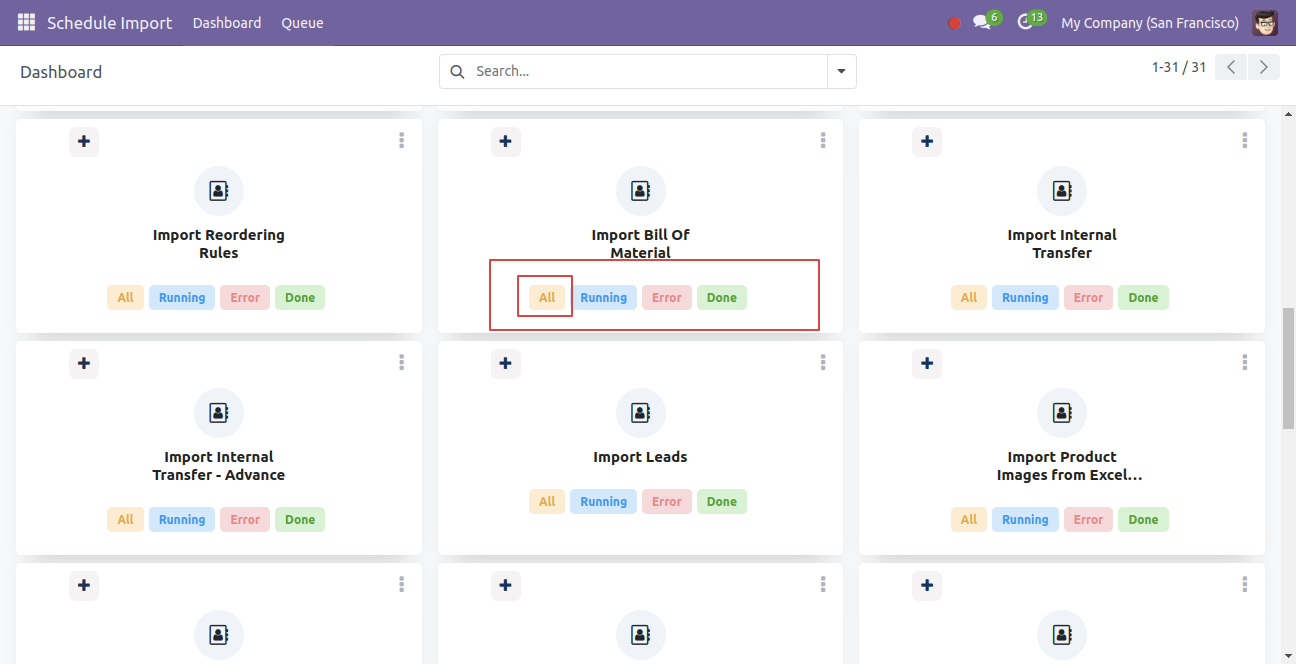Click plus icon on Import Internal Transfer - Advance card

click(x=84, y=363)
